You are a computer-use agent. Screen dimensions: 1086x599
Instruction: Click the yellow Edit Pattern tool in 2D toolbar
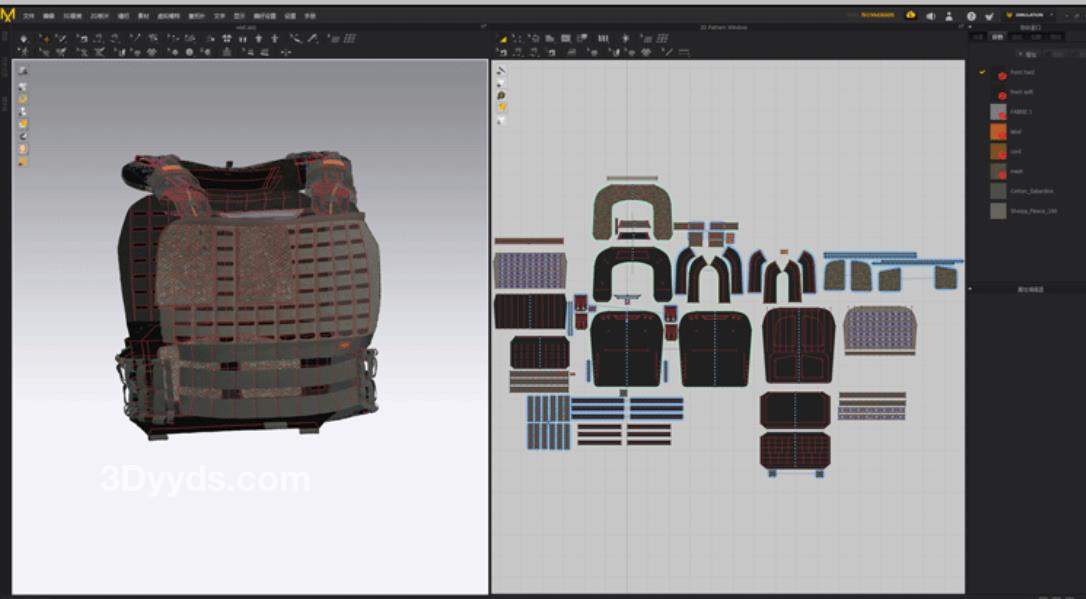[503, 39]
